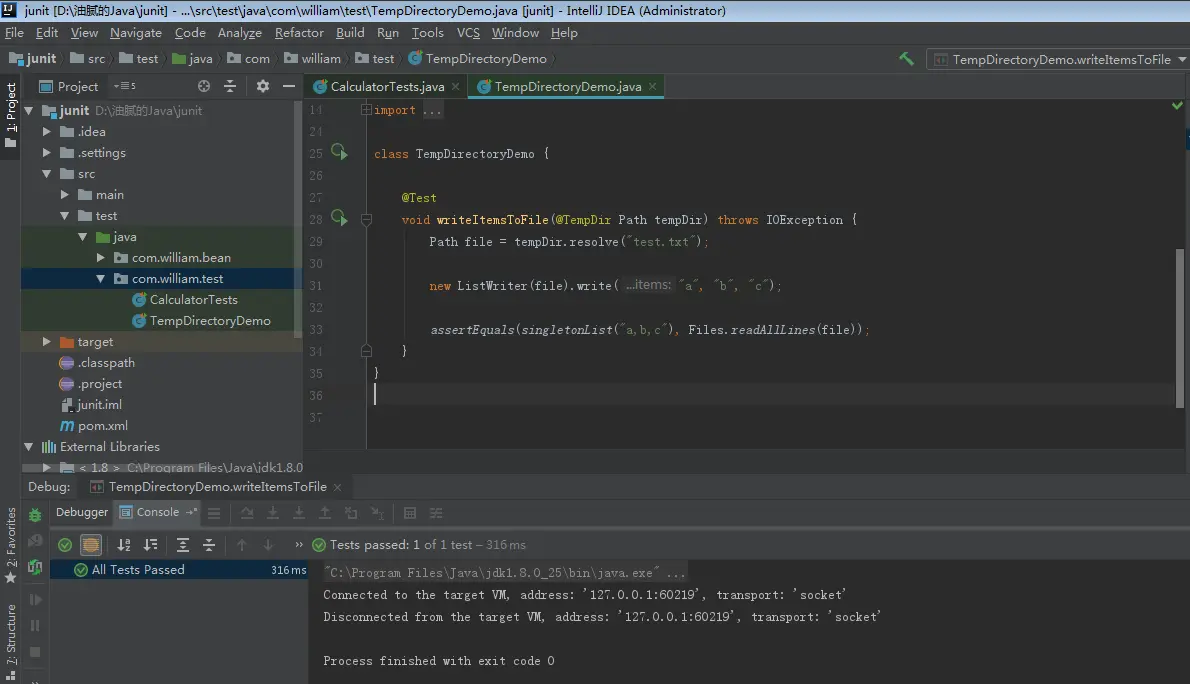
Task: Go to previous failed test arrow
Action: click(x=241, y=544)
